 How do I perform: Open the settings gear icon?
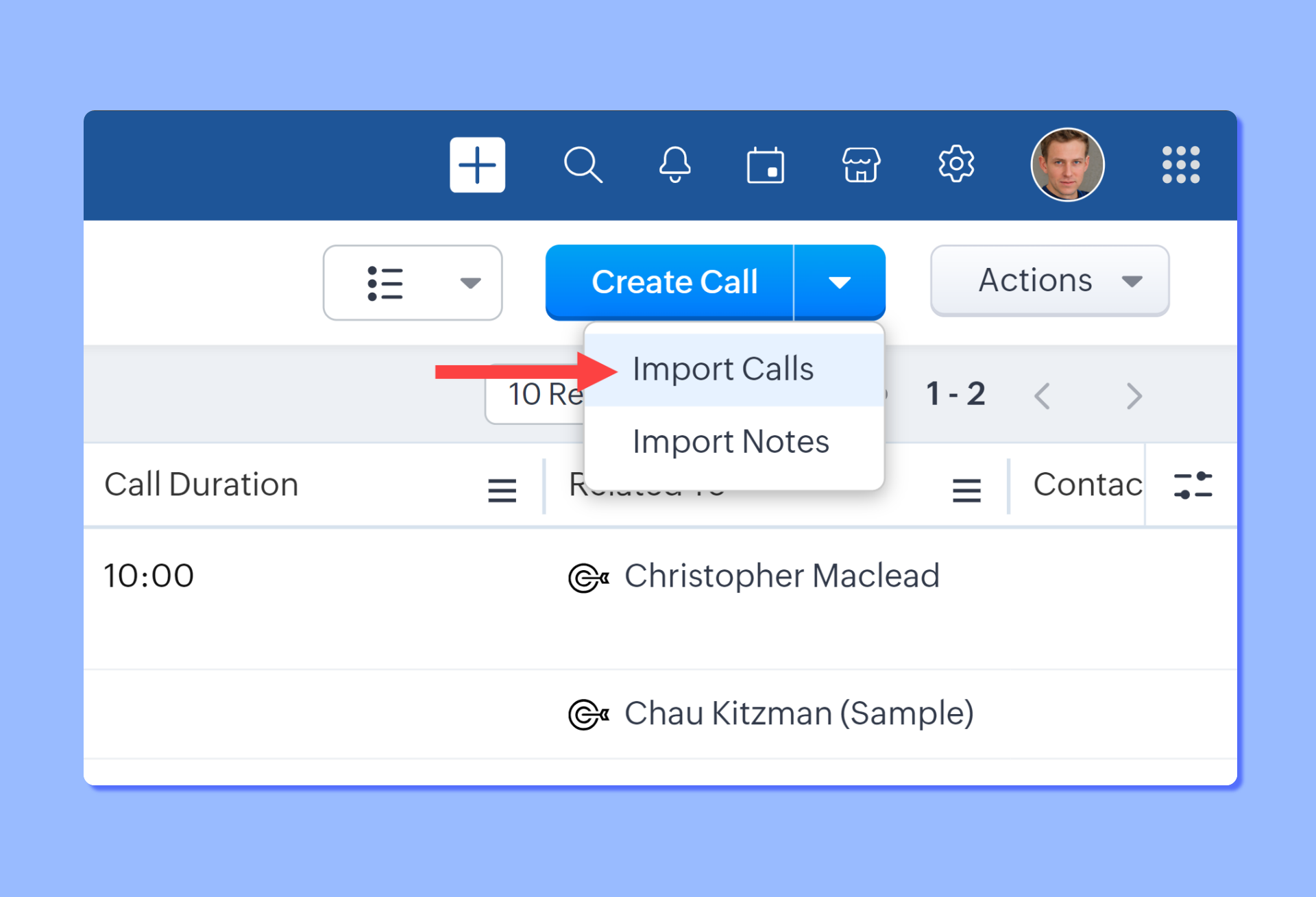(956, 164)
